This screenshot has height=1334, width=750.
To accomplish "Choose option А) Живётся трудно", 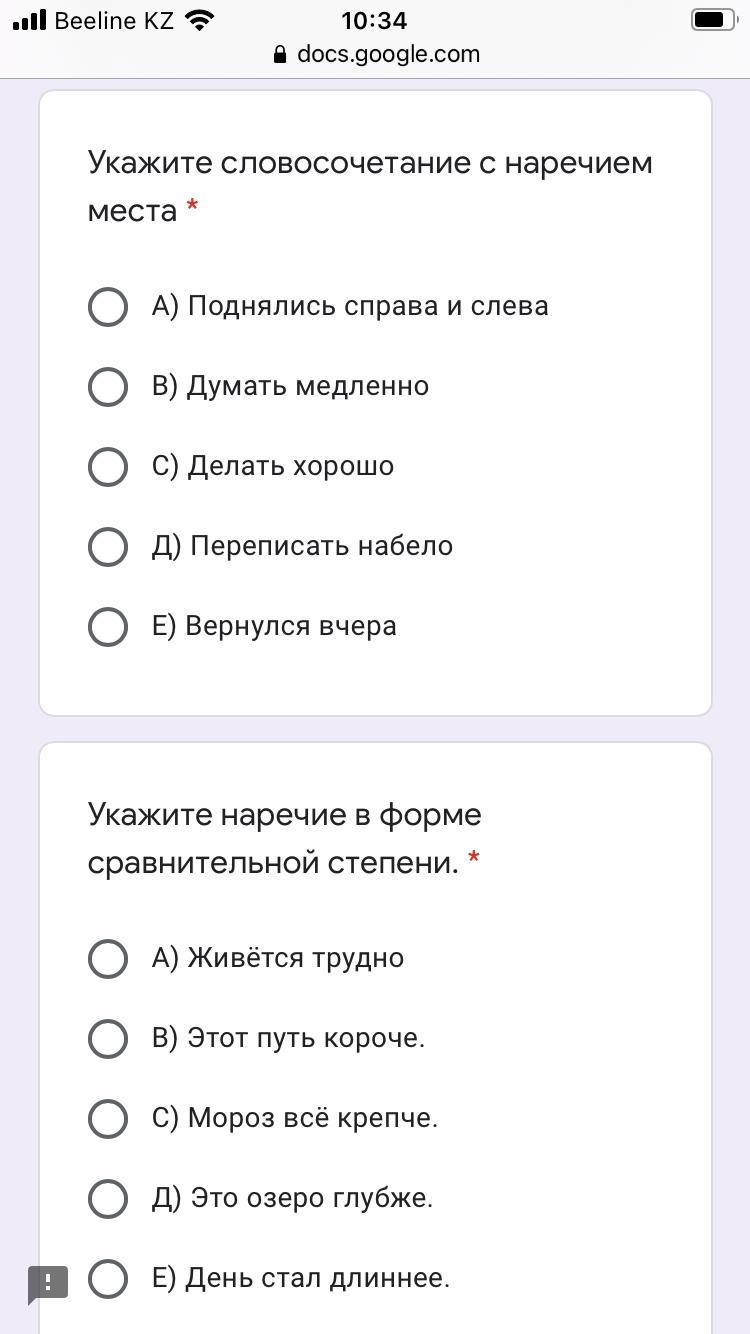I will click(108, 959).
